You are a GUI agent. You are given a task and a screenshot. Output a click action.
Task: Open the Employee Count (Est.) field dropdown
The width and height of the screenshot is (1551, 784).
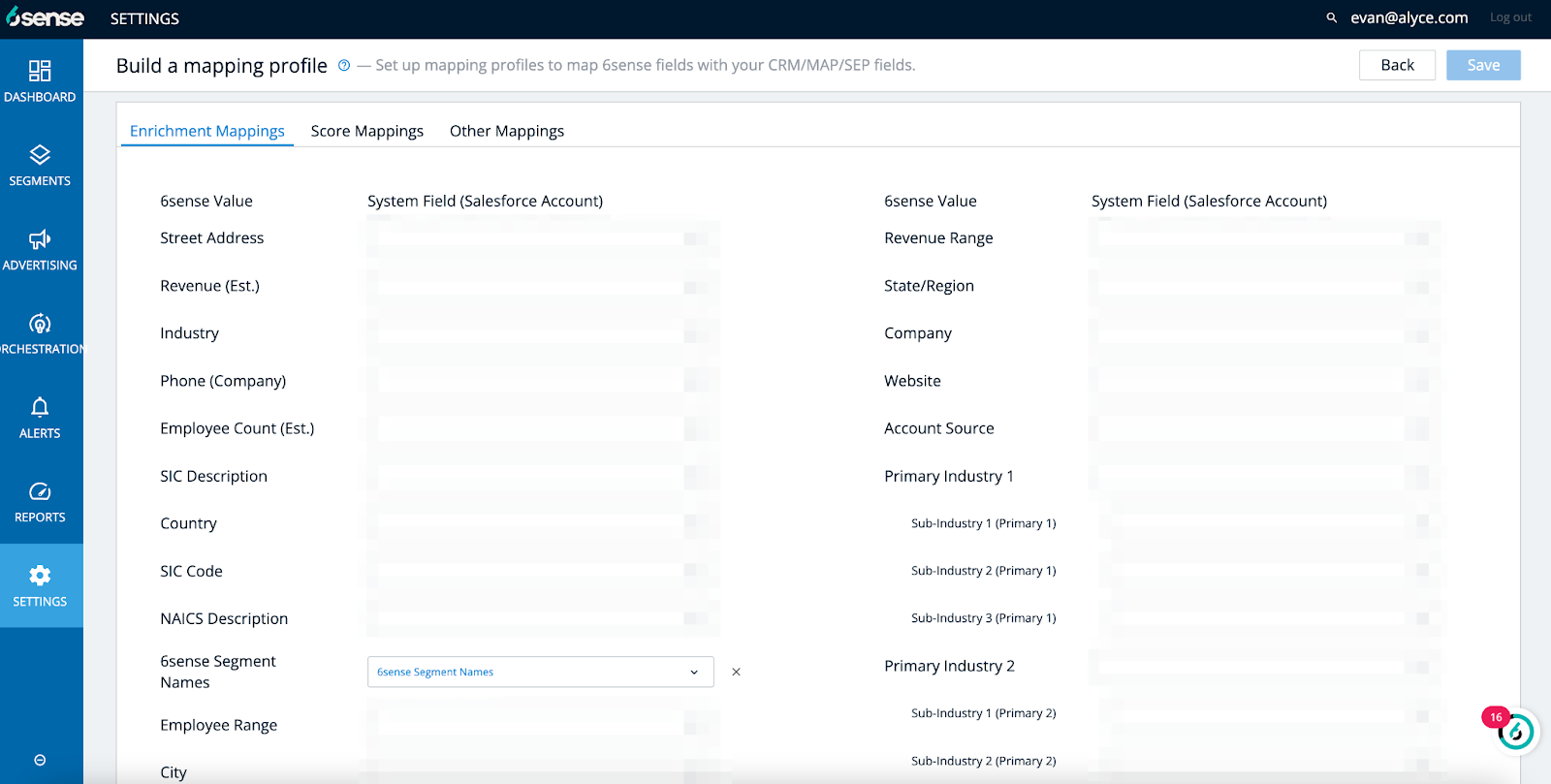[541, 428]
